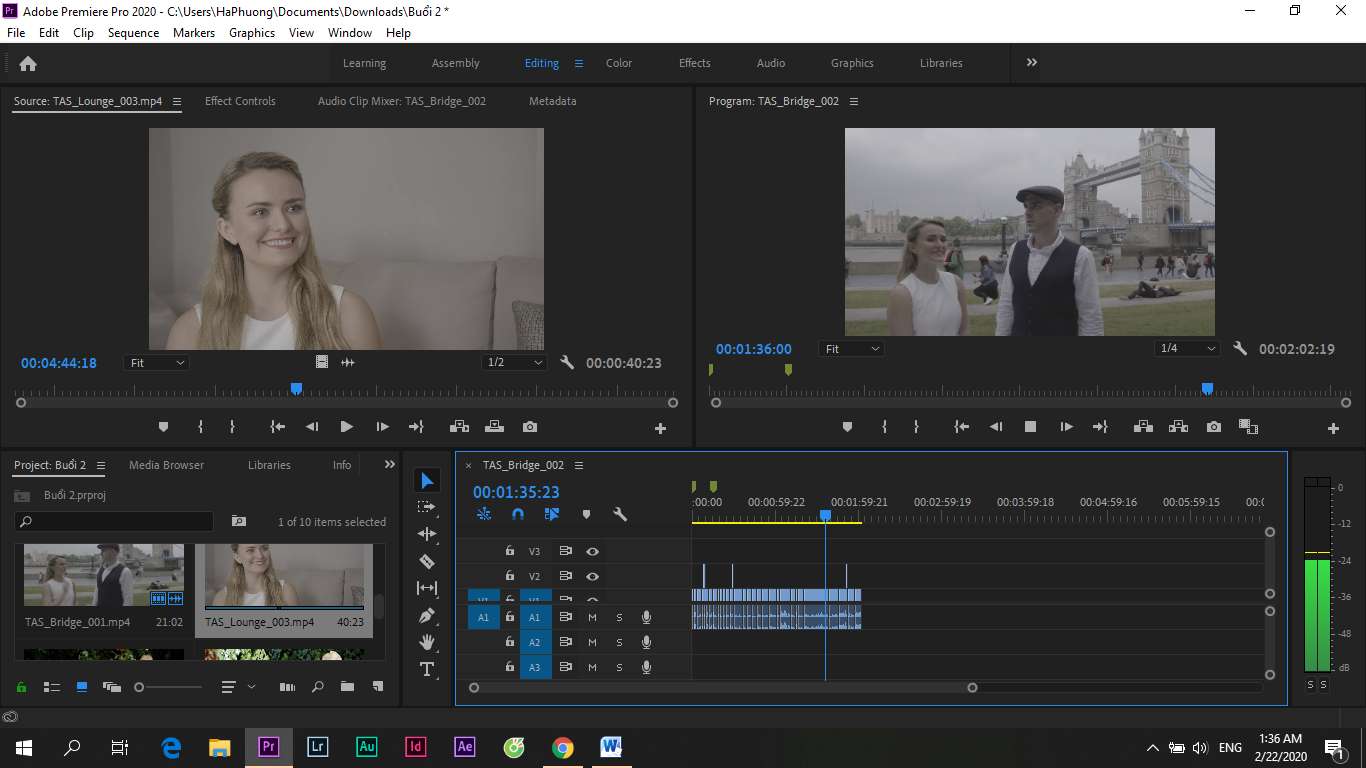Choose the Type tool
The width and height of the screenshot is (1366, 768).
(x=427, y=669)
